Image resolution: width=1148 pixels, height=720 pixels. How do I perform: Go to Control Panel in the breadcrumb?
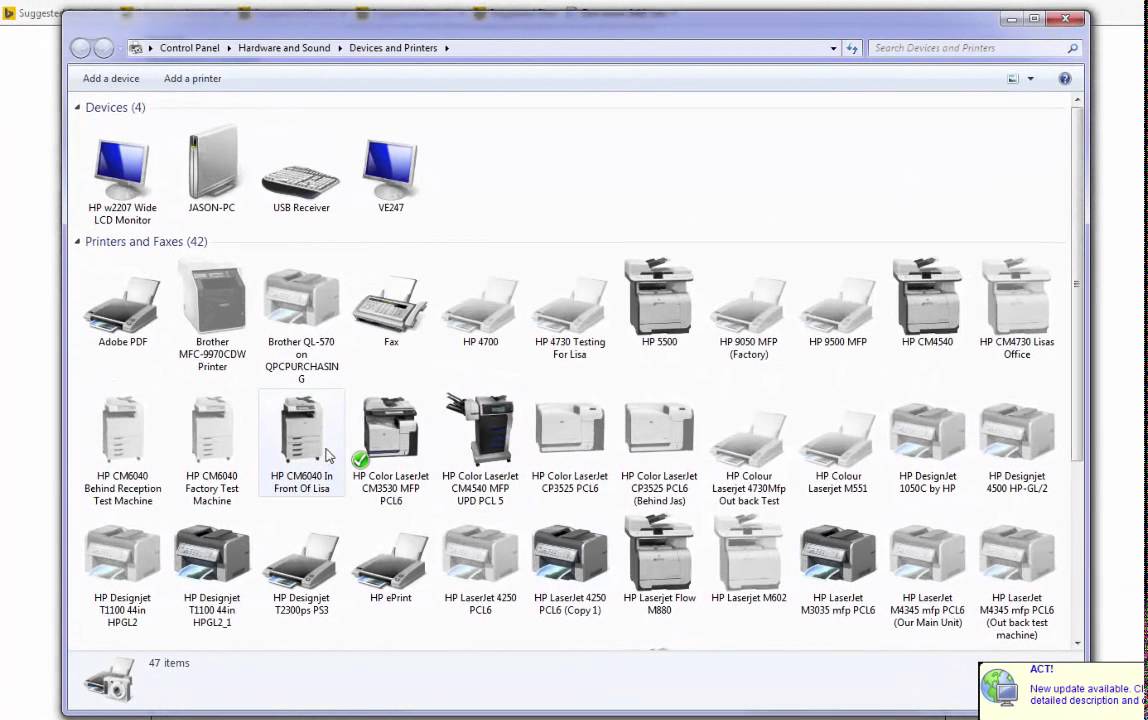click(x=190, y=48)
